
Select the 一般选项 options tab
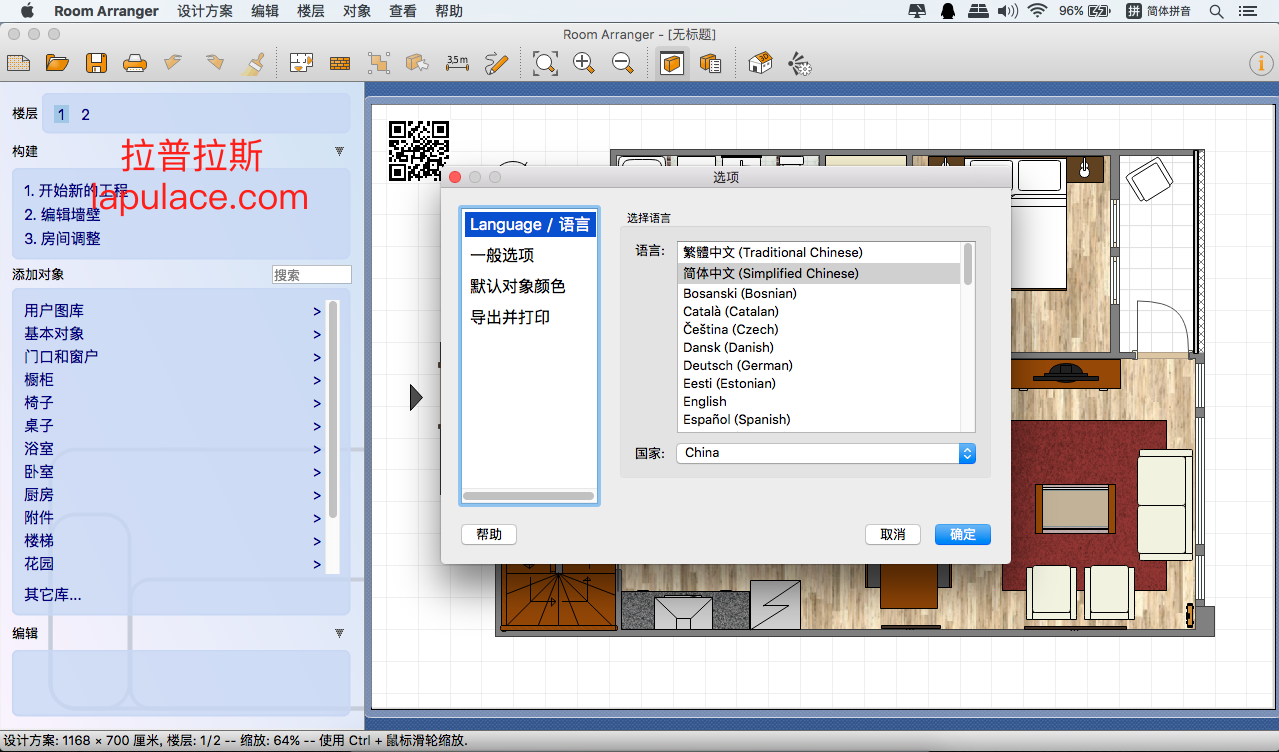coord(502,255)
